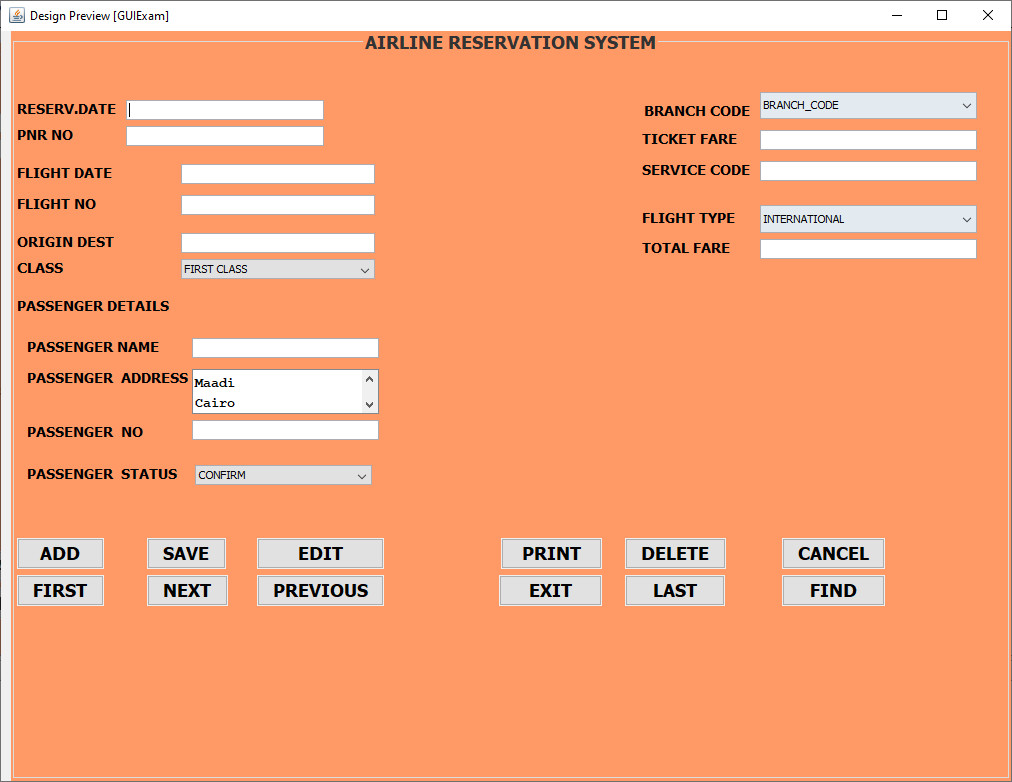Click inside the PASSENGER ADDRESS text area
The image size is (1012, 782).
[278, 392]
